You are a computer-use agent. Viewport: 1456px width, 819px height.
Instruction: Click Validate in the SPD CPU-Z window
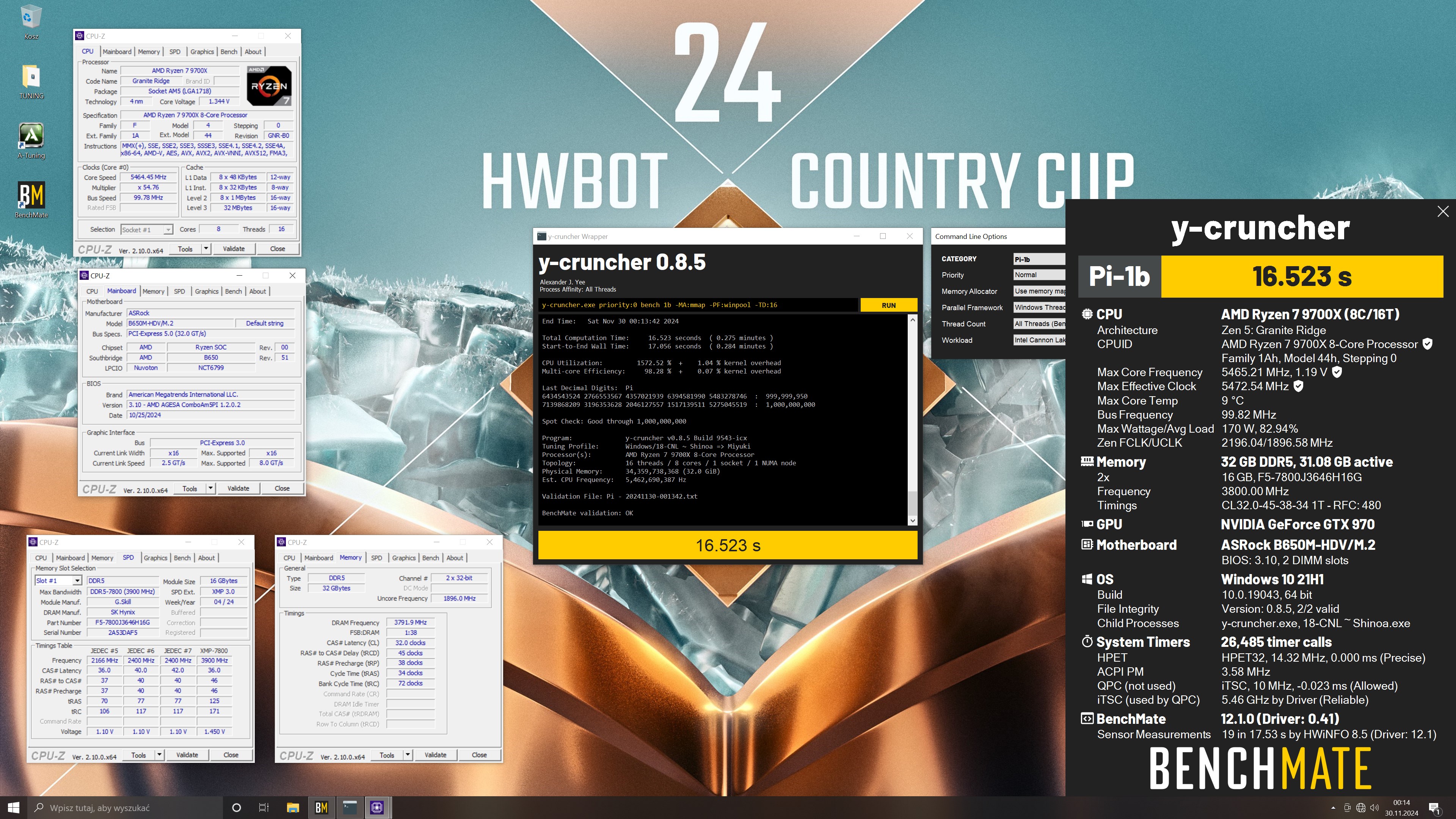click(x=187, y=755)
